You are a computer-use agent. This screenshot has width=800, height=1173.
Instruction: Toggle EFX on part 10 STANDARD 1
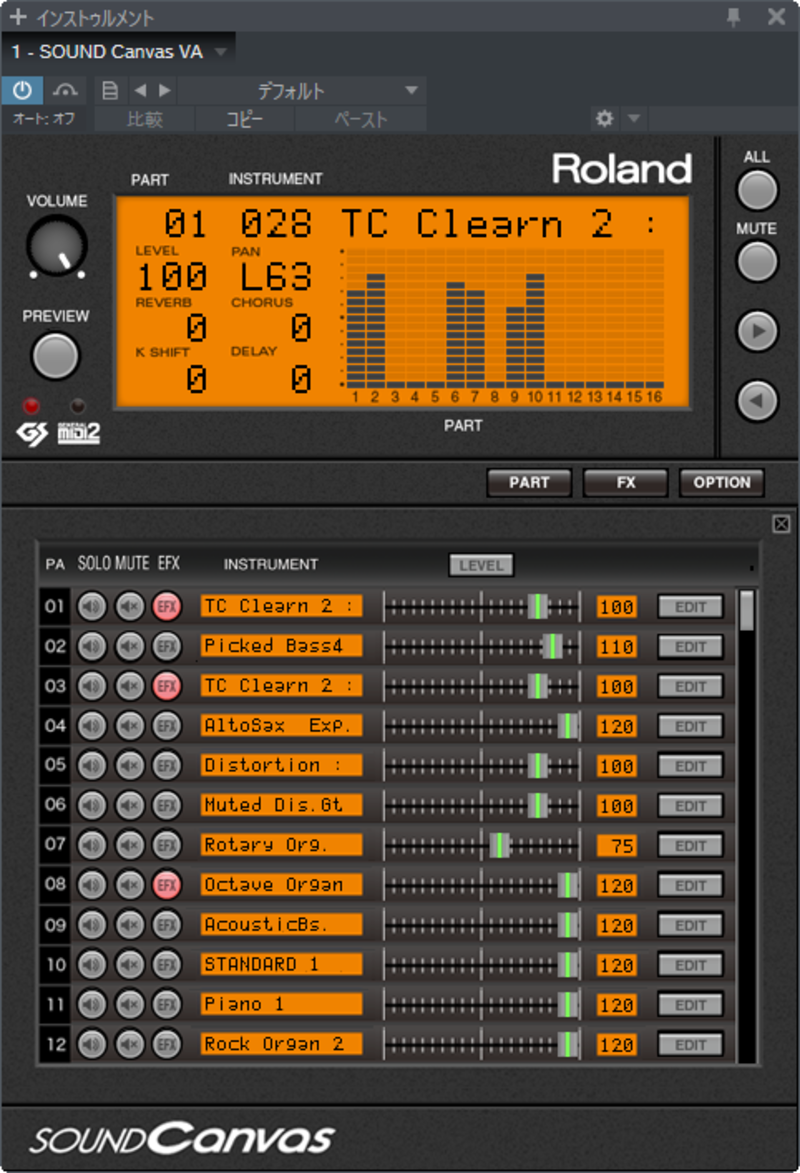click(167, 964)
